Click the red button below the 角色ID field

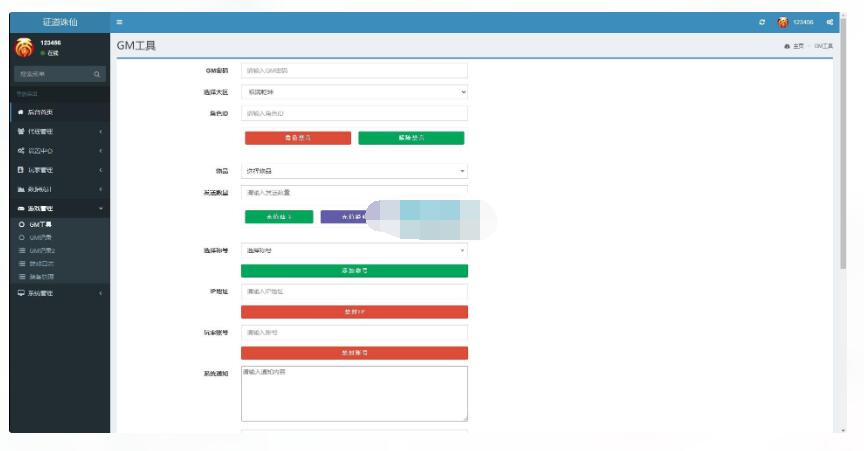click(297, 138)
